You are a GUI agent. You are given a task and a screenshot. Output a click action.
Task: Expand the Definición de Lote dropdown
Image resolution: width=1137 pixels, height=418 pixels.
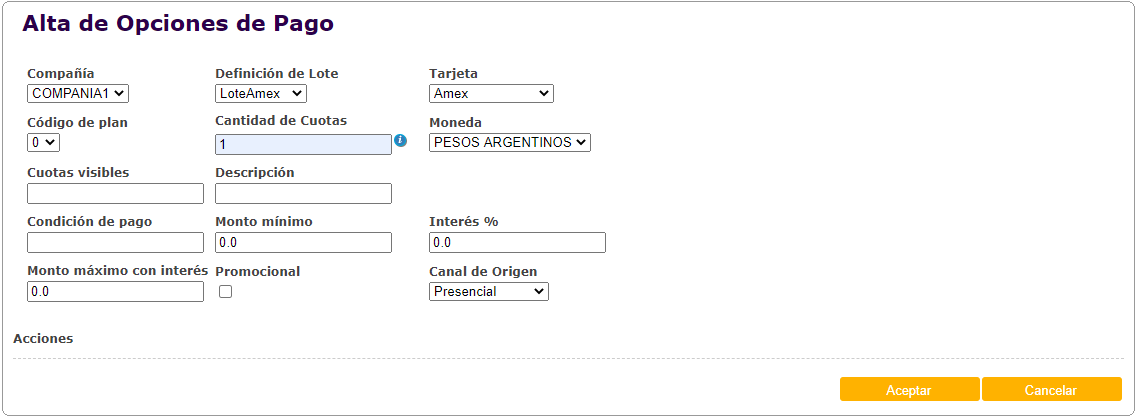click(261, 93)
